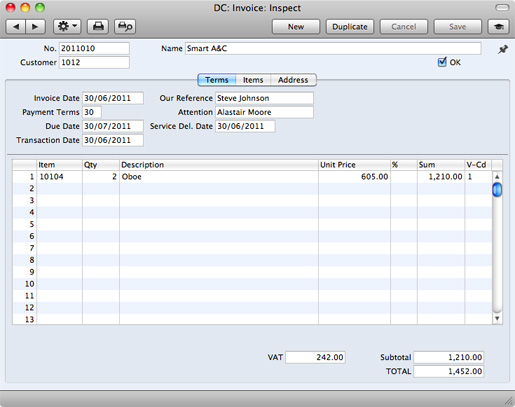Go to previous record with left arrow
This screenshot has width=515, height=407.
(16, 27)
